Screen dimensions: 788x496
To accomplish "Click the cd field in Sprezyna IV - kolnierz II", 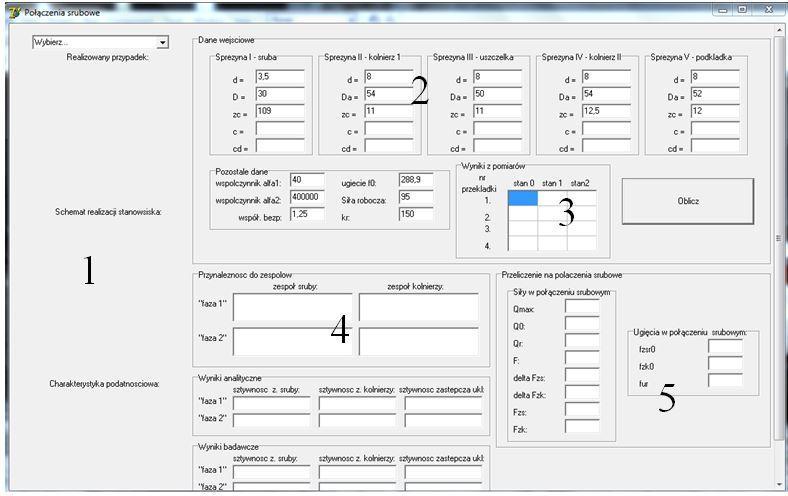I will (606, 146).
